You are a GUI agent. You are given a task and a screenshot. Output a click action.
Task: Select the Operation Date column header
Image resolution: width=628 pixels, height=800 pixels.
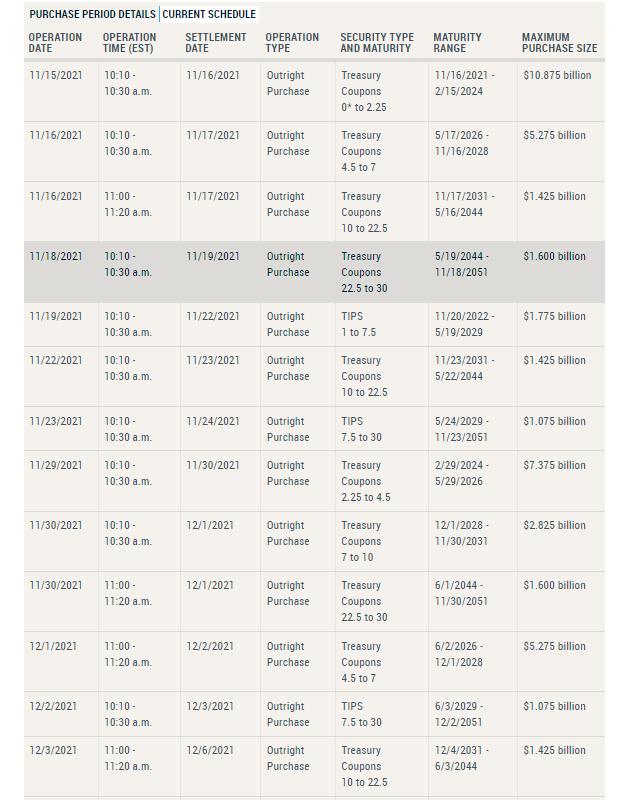tap(56, 43)
